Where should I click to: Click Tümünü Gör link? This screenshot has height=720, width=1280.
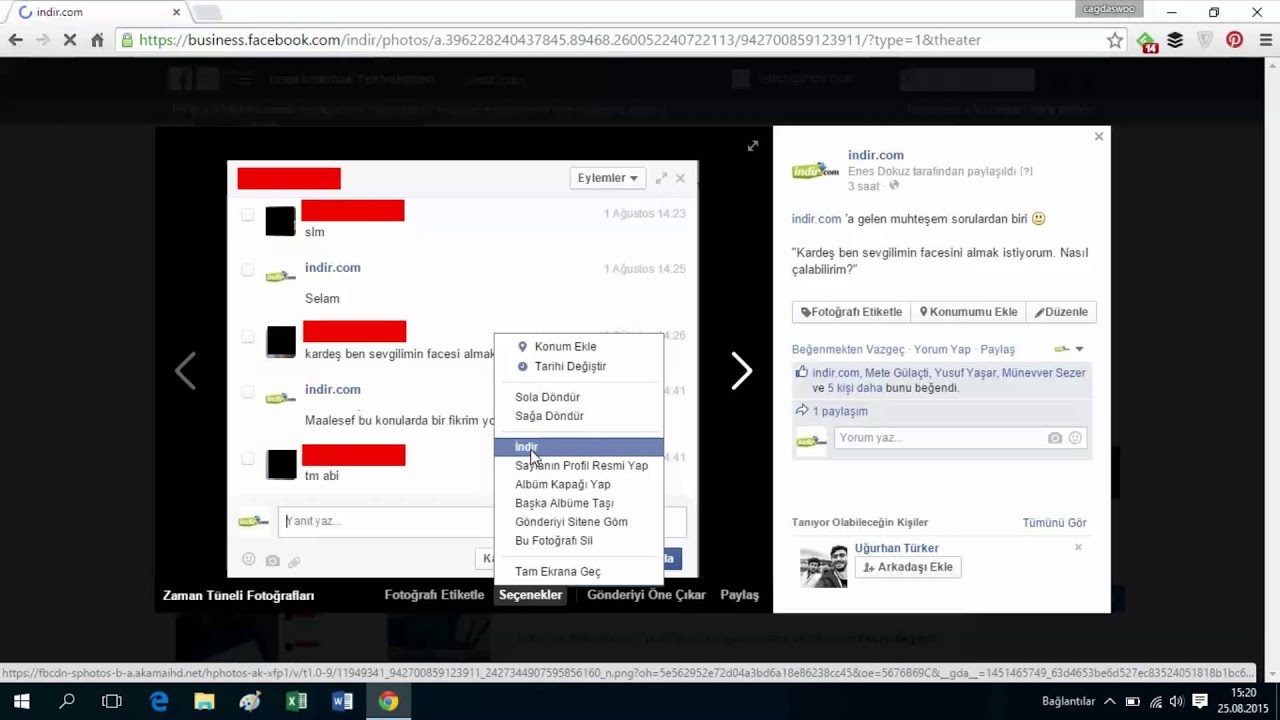click(1054, 523)
